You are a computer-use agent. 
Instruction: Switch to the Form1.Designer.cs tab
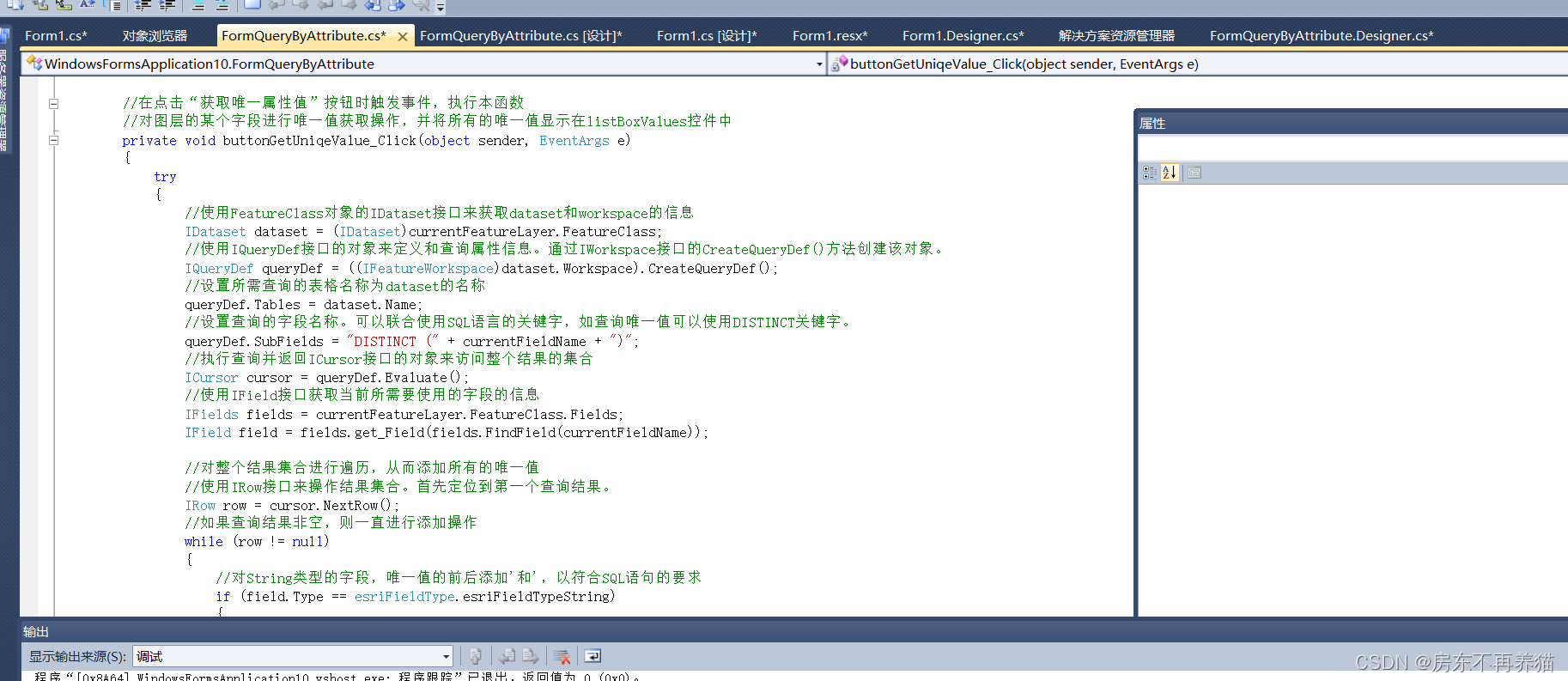point(963,36)
